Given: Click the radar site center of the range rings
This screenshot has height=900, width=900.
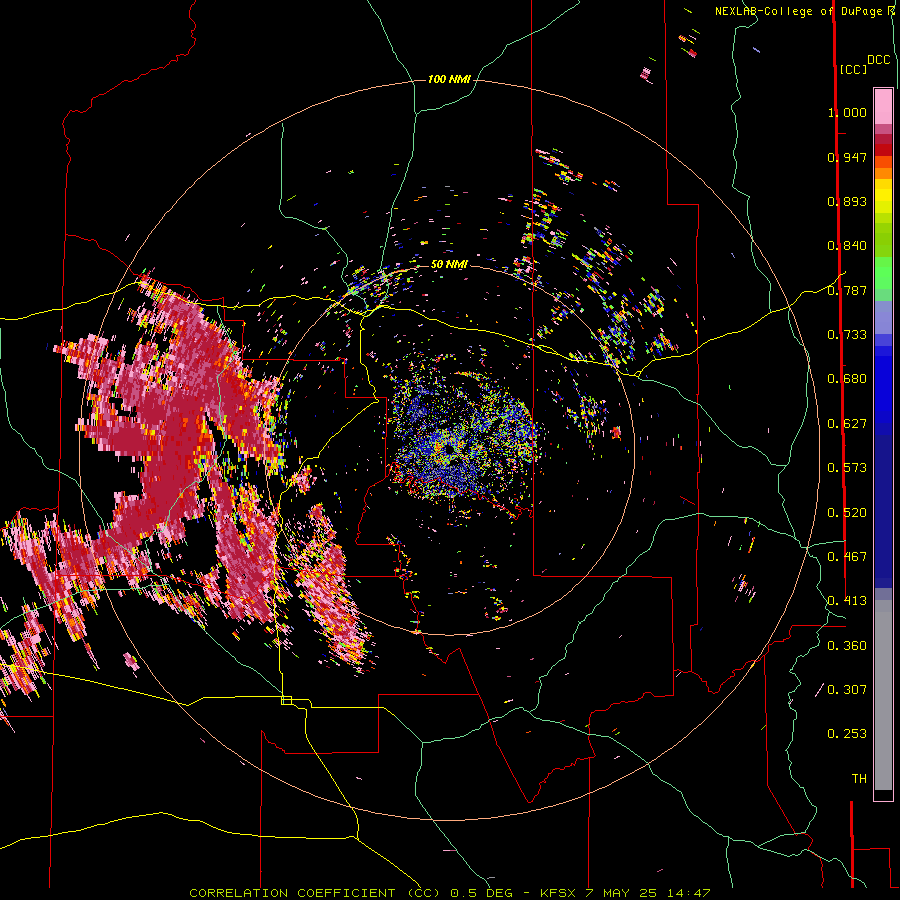Looking at the screenshot, I should click(450, 449).
